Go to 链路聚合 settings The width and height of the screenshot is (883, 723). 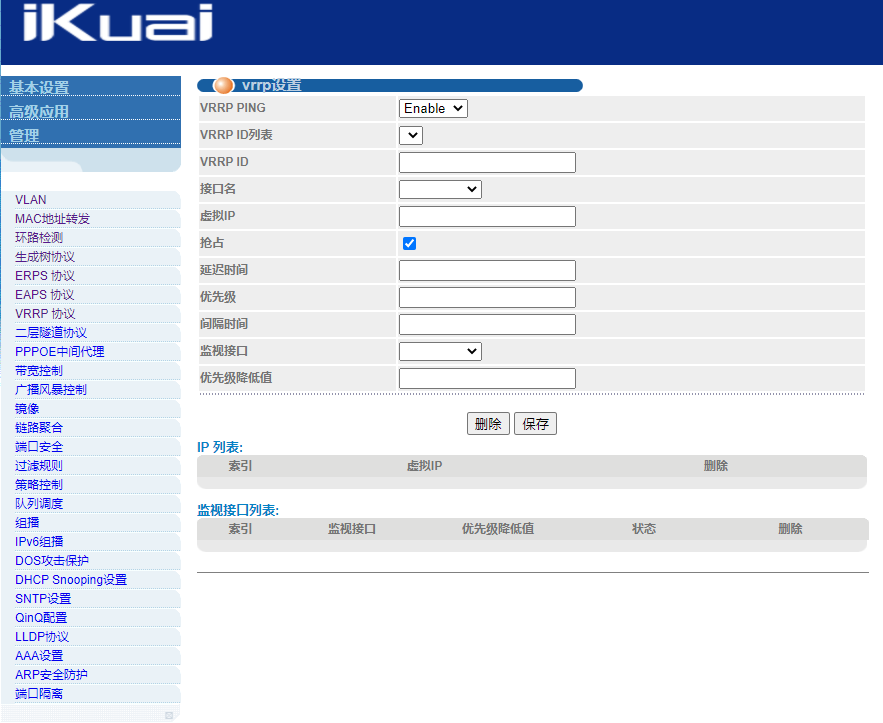pos(39,428)
